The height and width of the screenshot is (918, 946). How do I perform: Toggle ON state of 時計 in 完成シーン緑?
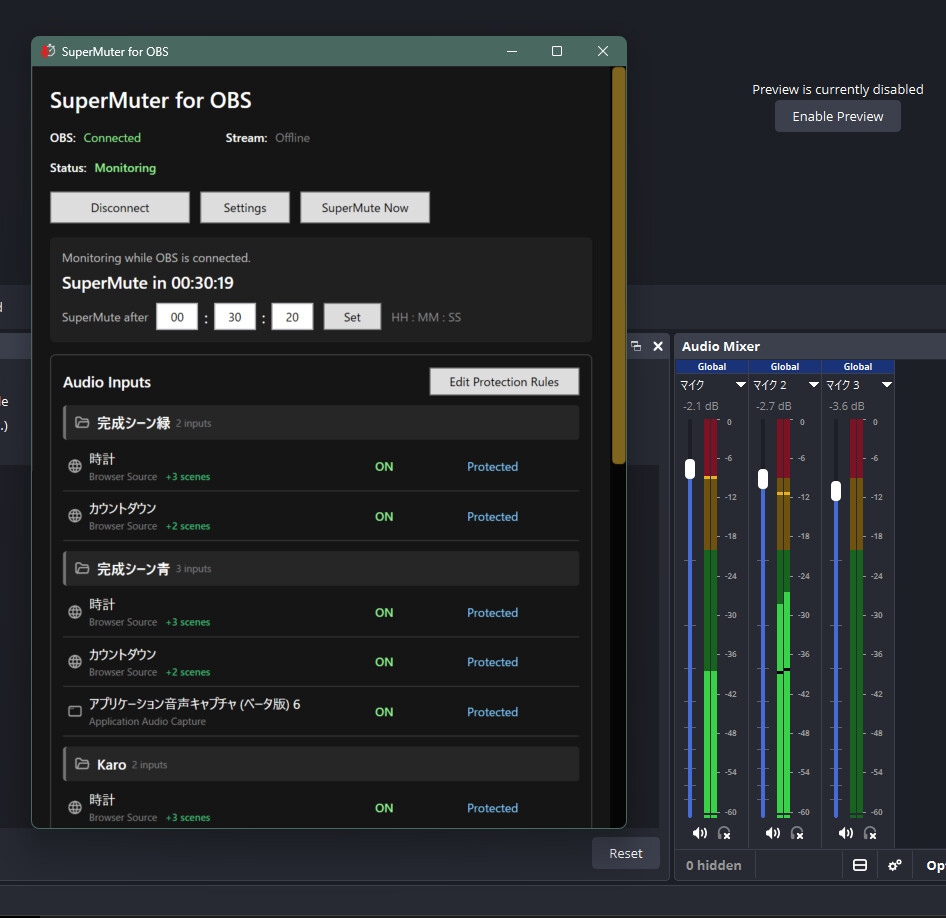384,466
